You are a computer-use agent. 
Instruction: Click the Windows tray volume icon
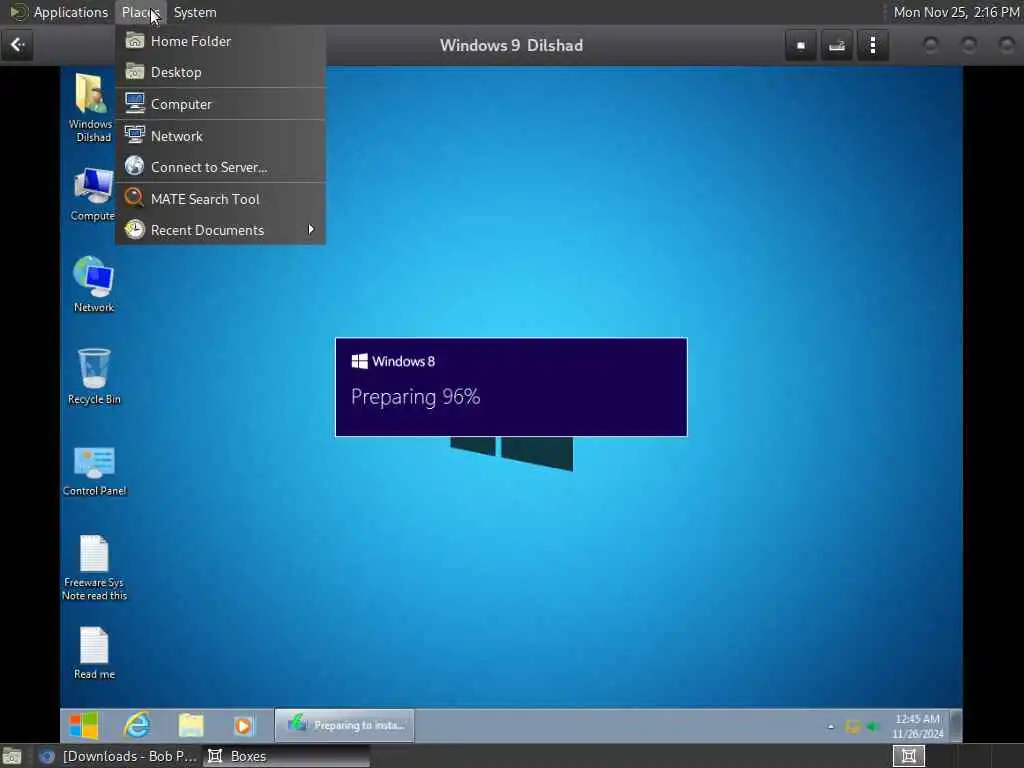(x=873, y=726)
